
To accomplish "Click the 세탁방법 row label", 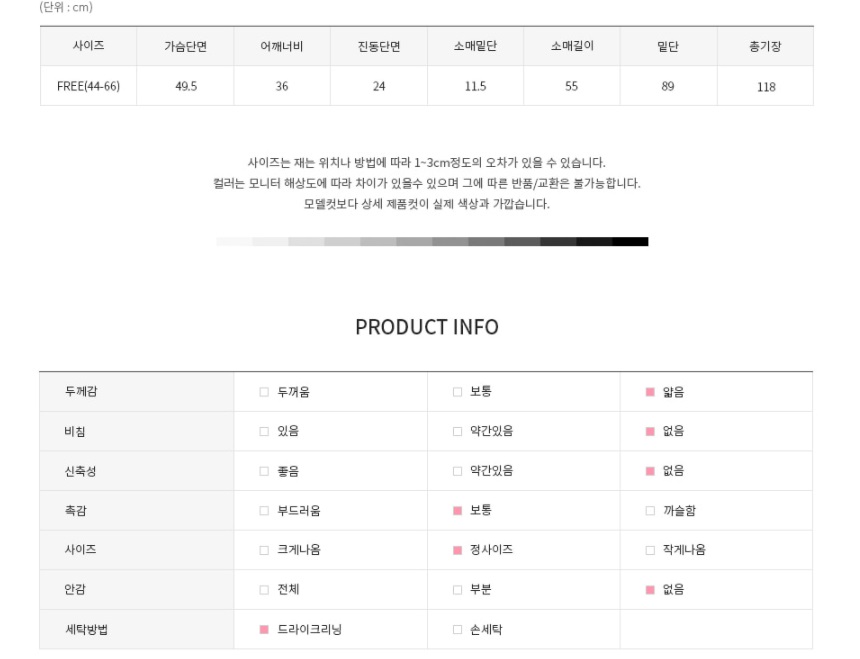I will tap(86, 629).
